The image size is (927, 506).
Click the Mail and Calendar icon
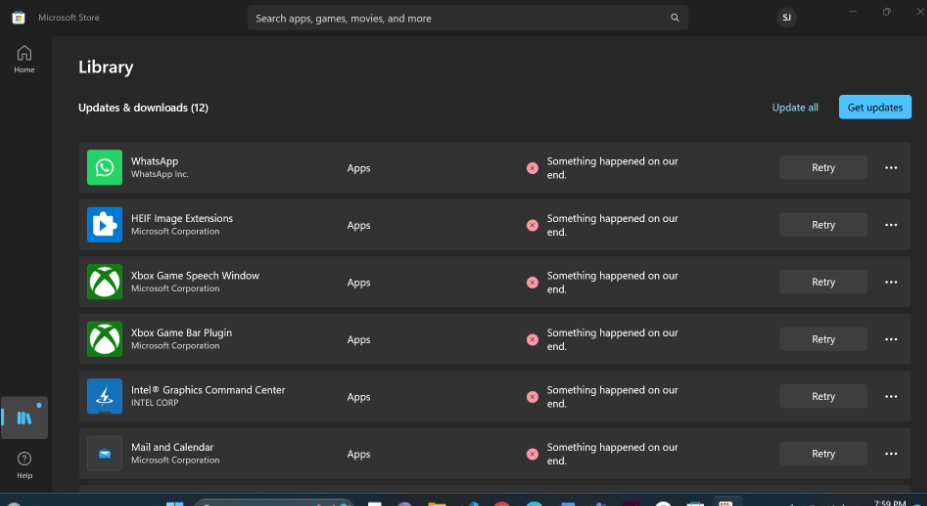105,453
